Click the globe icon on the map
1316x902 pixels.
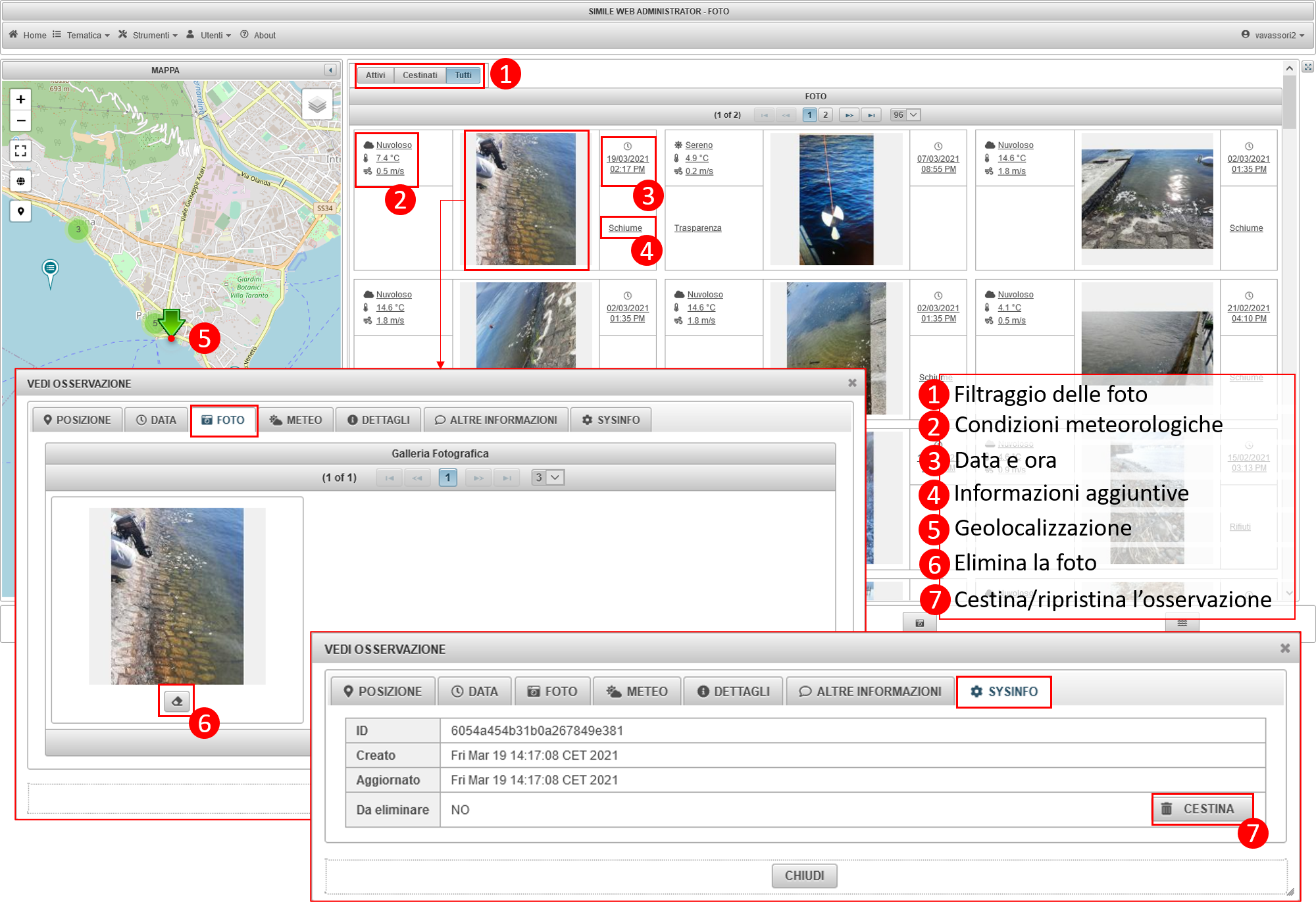click(x=20, y=181)
